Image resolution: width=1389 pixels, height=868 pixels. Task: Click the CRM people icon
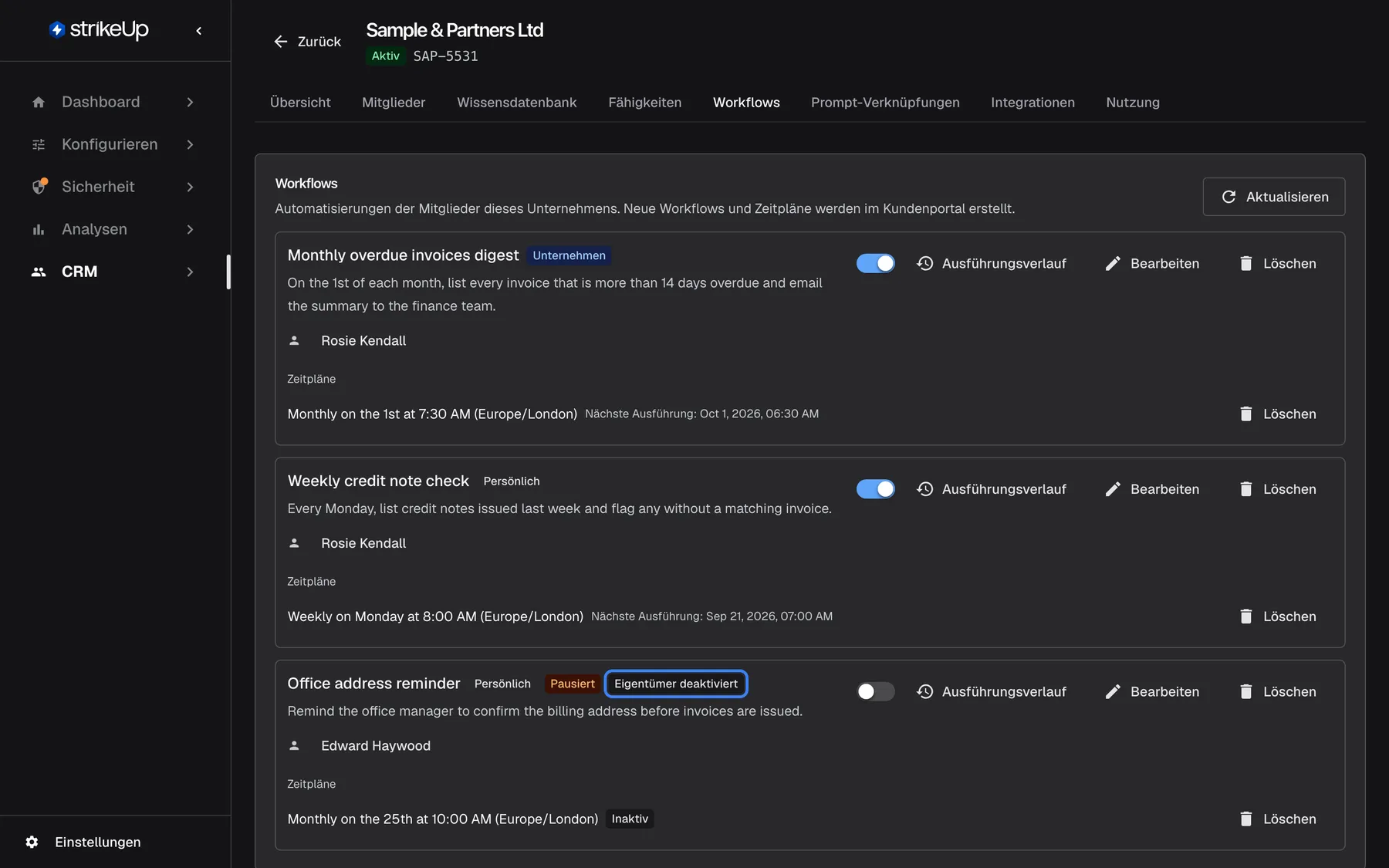[39, 272]
